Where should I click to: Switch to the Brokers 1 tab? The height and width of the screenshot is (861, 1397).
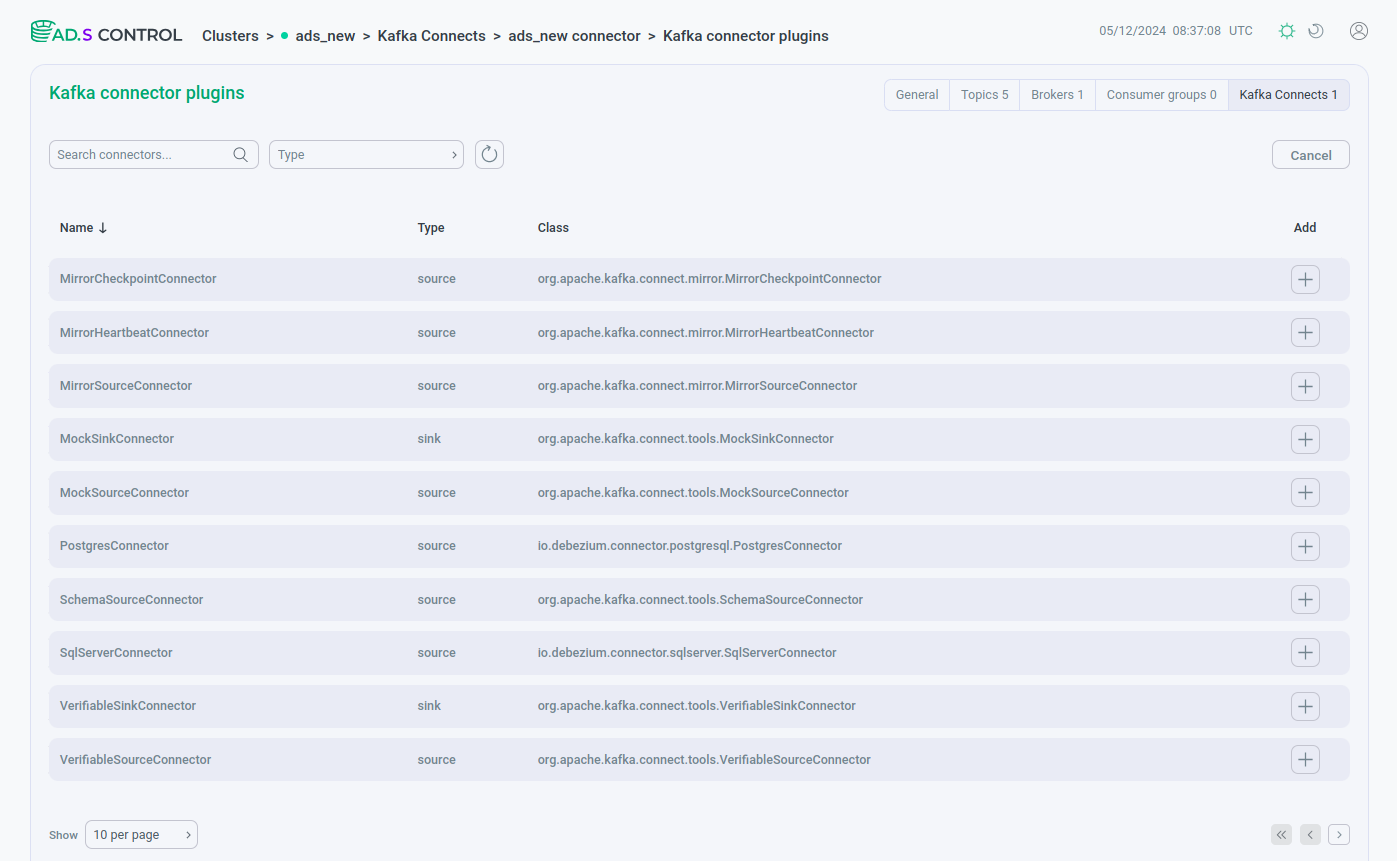tap(1057, 95)
